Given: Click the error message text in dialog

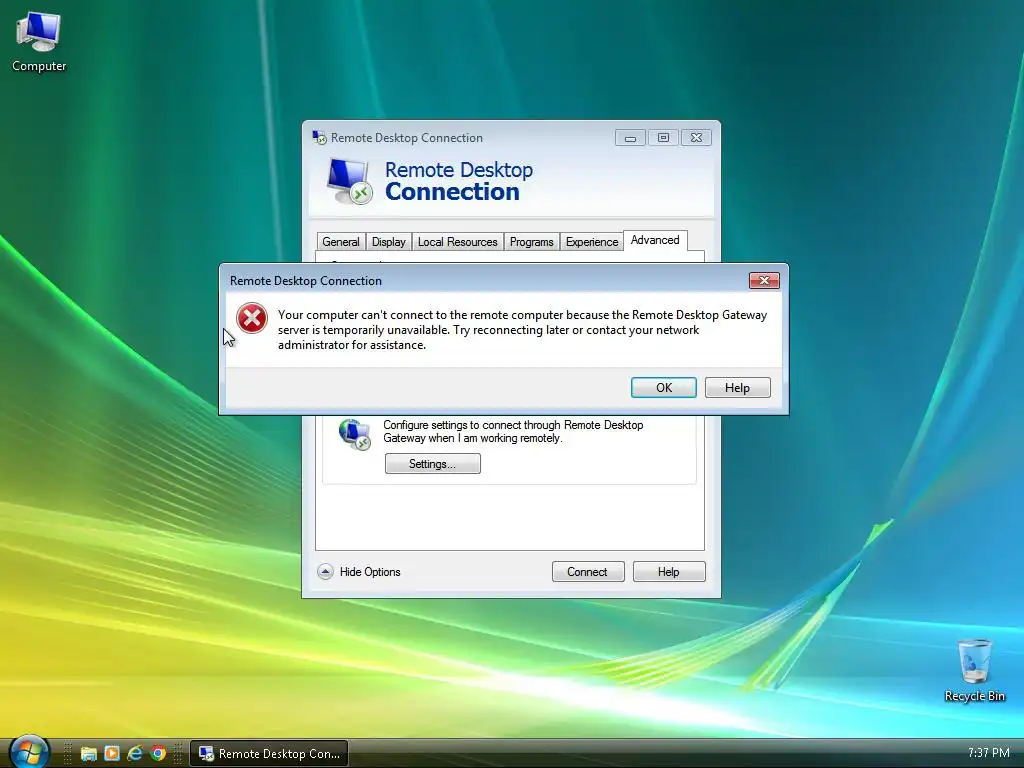Looking at the screenshot, I should [x=522, y=330].
